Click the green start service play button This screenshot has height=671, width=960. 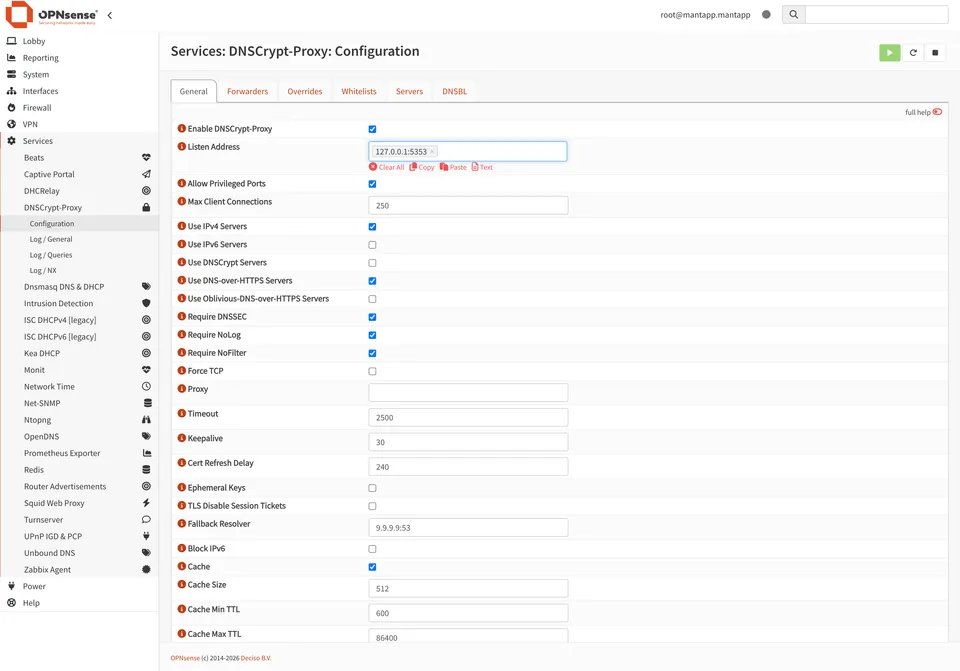[889, 53]
